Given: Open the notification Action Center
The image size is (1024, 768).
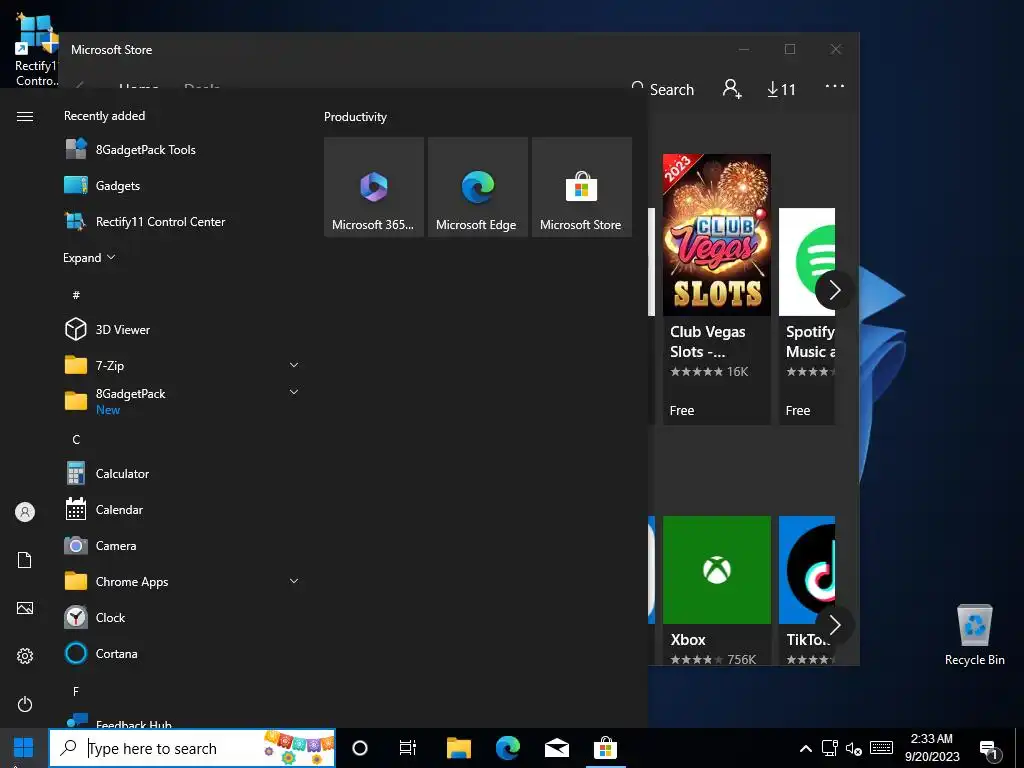Looking at the screenshot, I should 990,748.
